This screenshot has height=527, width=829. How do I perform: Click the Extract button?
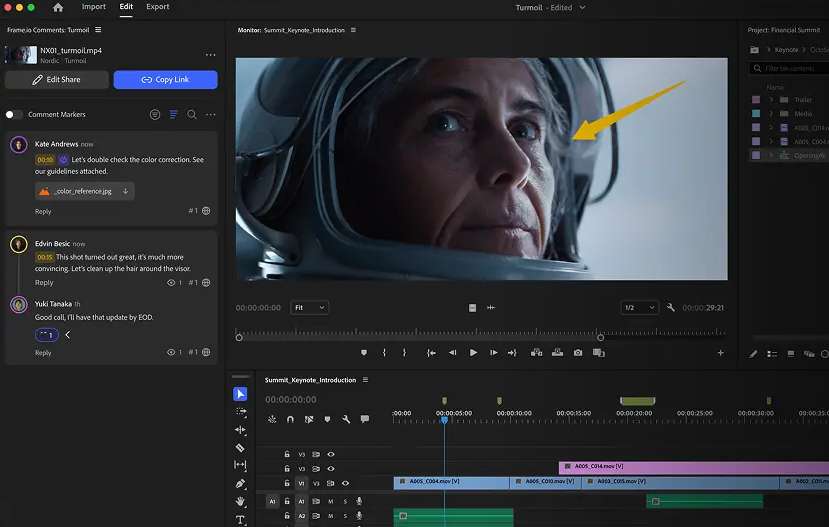pyautogui.click(x=557, y=353)
